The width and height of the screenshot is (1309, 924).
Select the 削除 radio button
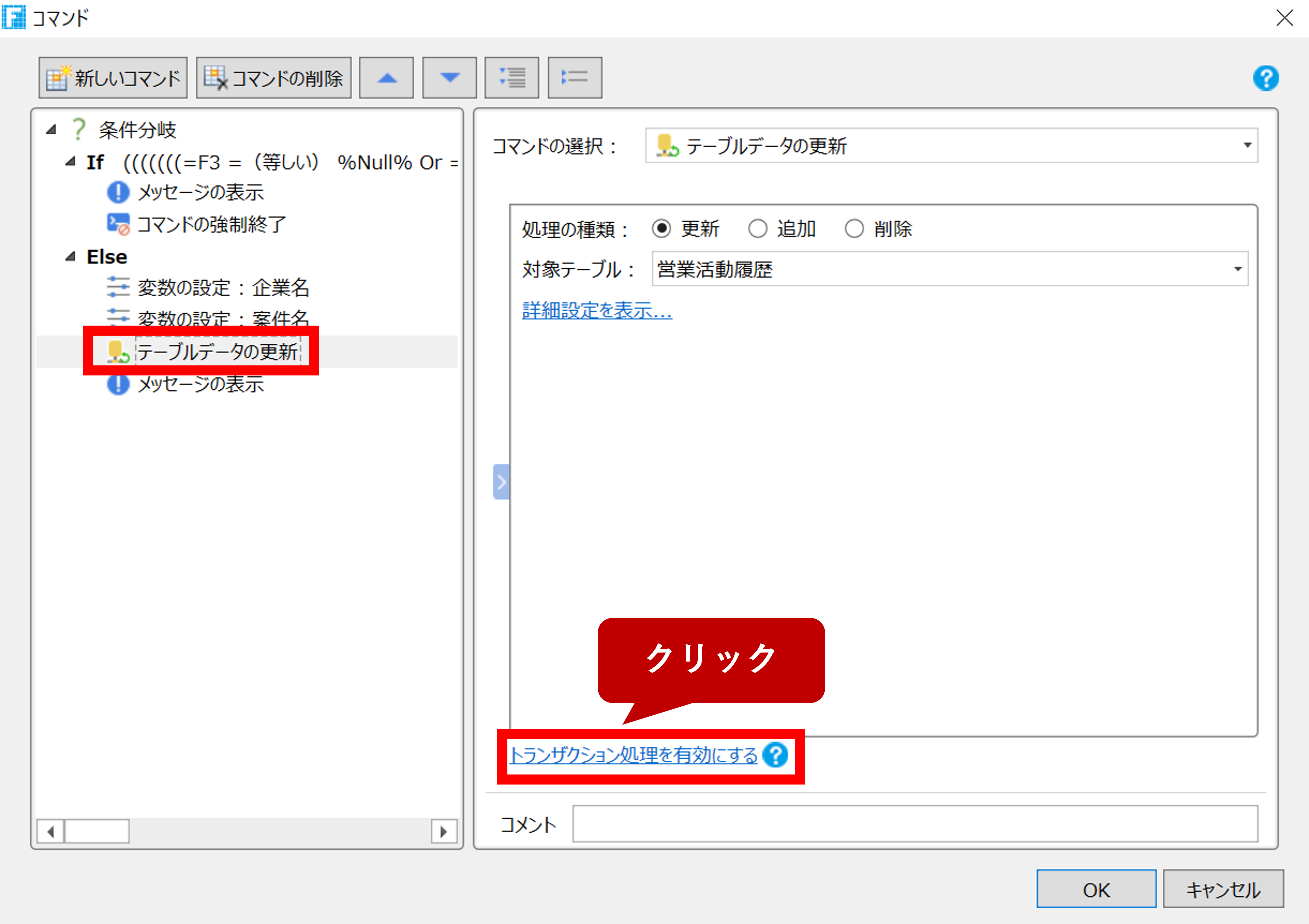(x=855, y=228)
